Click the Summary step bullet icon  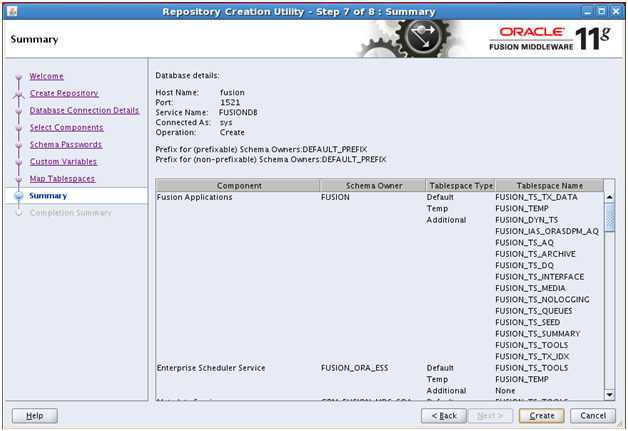click(19, 196)
